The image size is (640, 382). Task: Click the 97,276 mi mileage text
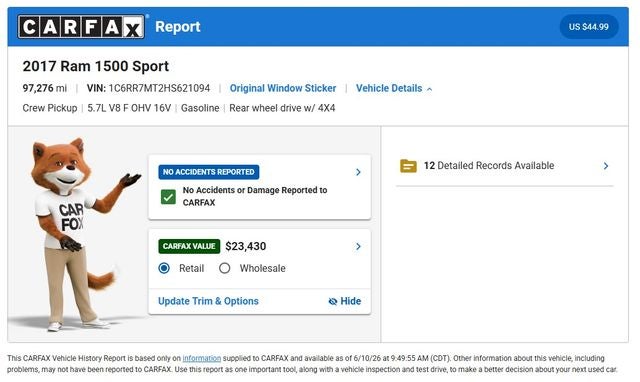(44, 88)
